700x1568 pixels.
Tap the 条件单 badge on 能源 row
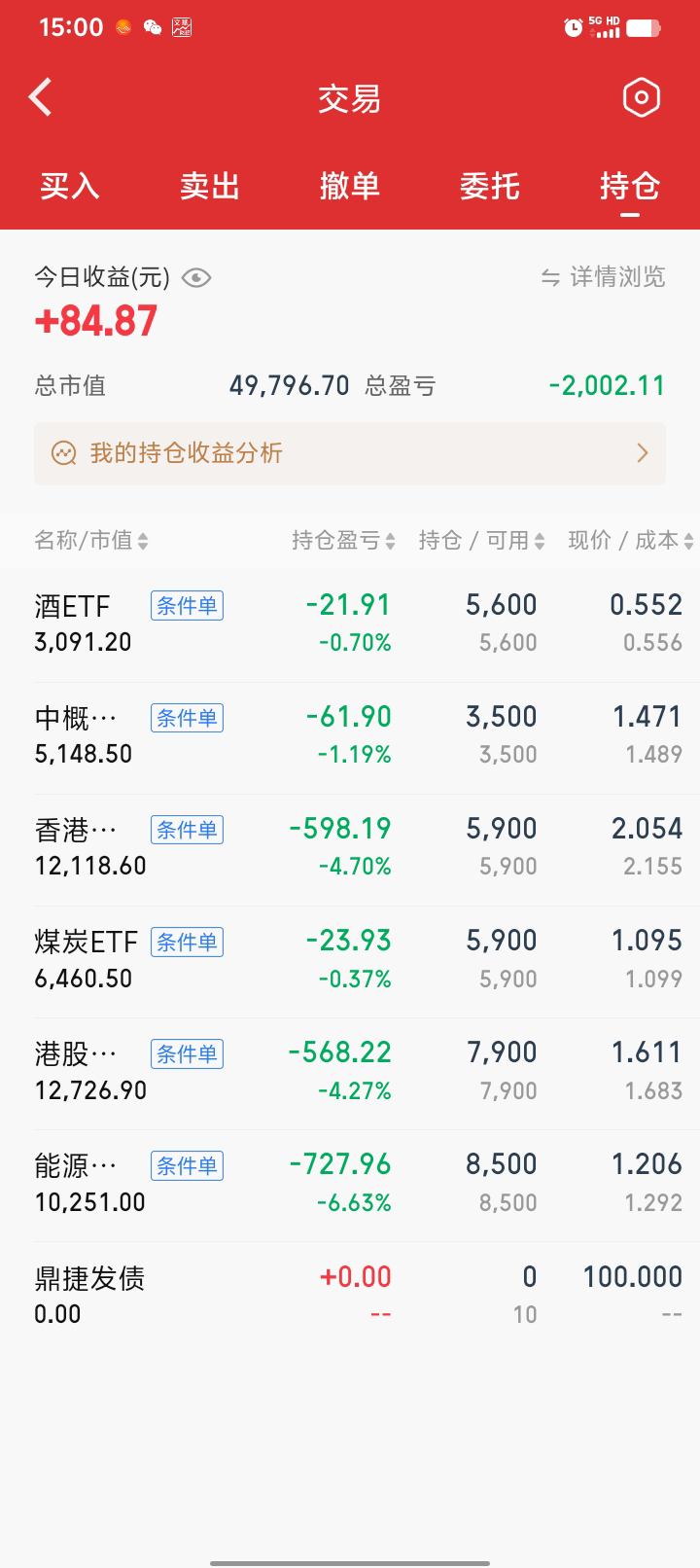(x=187, y=1165)
